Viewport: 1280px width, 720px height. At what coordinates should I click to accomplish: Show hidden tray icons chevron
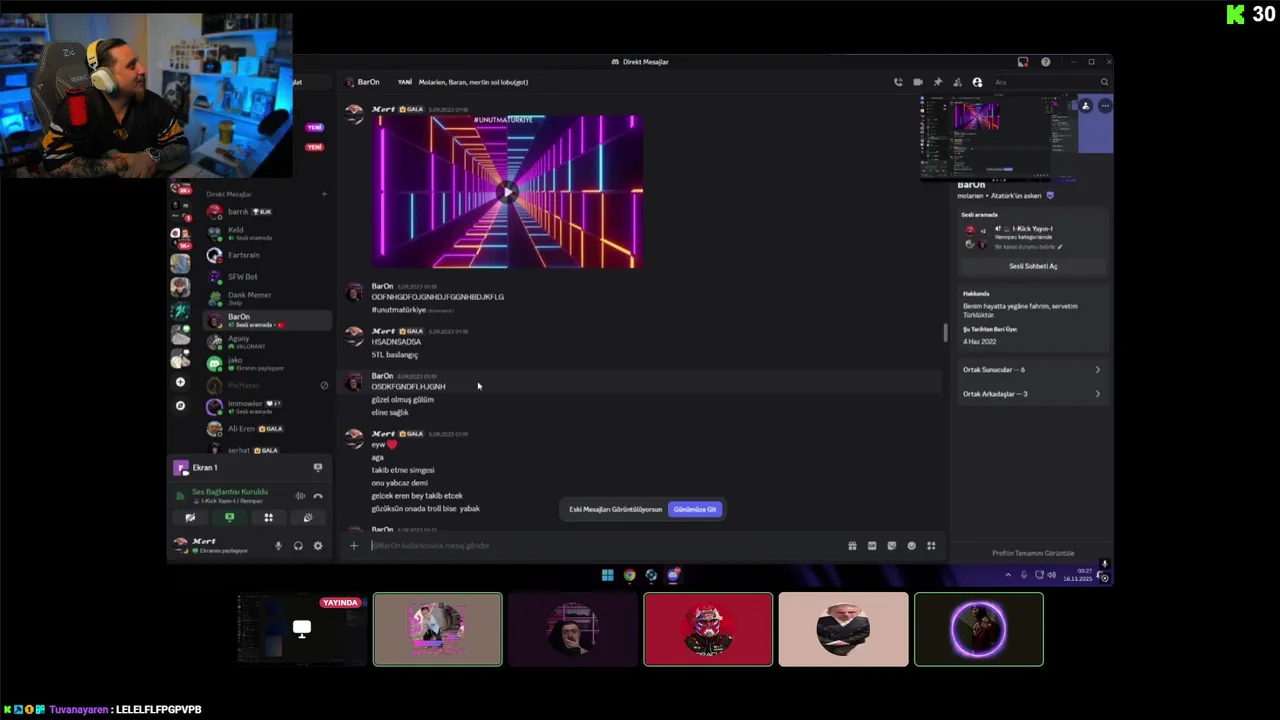pos(1008,575)
